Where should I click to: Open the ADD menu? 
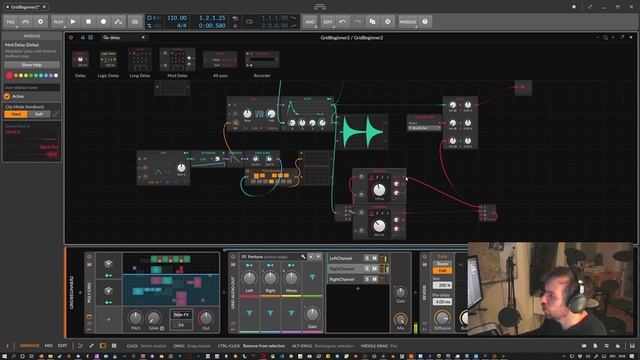[310, 22]
